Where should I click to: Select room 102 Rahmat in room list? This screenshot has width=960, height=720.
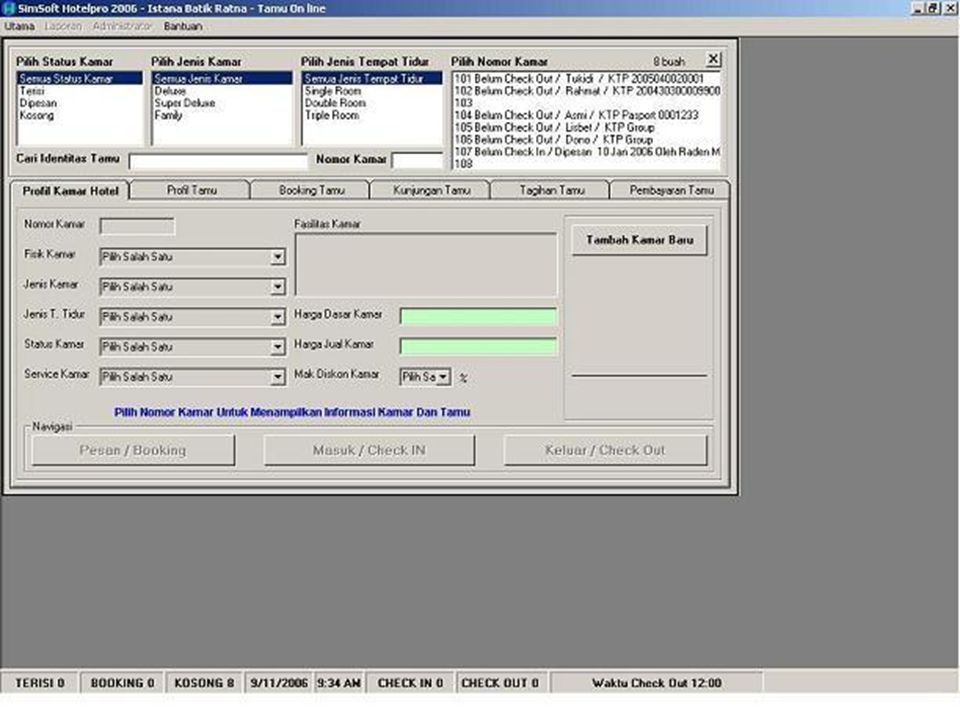point(587,91)
